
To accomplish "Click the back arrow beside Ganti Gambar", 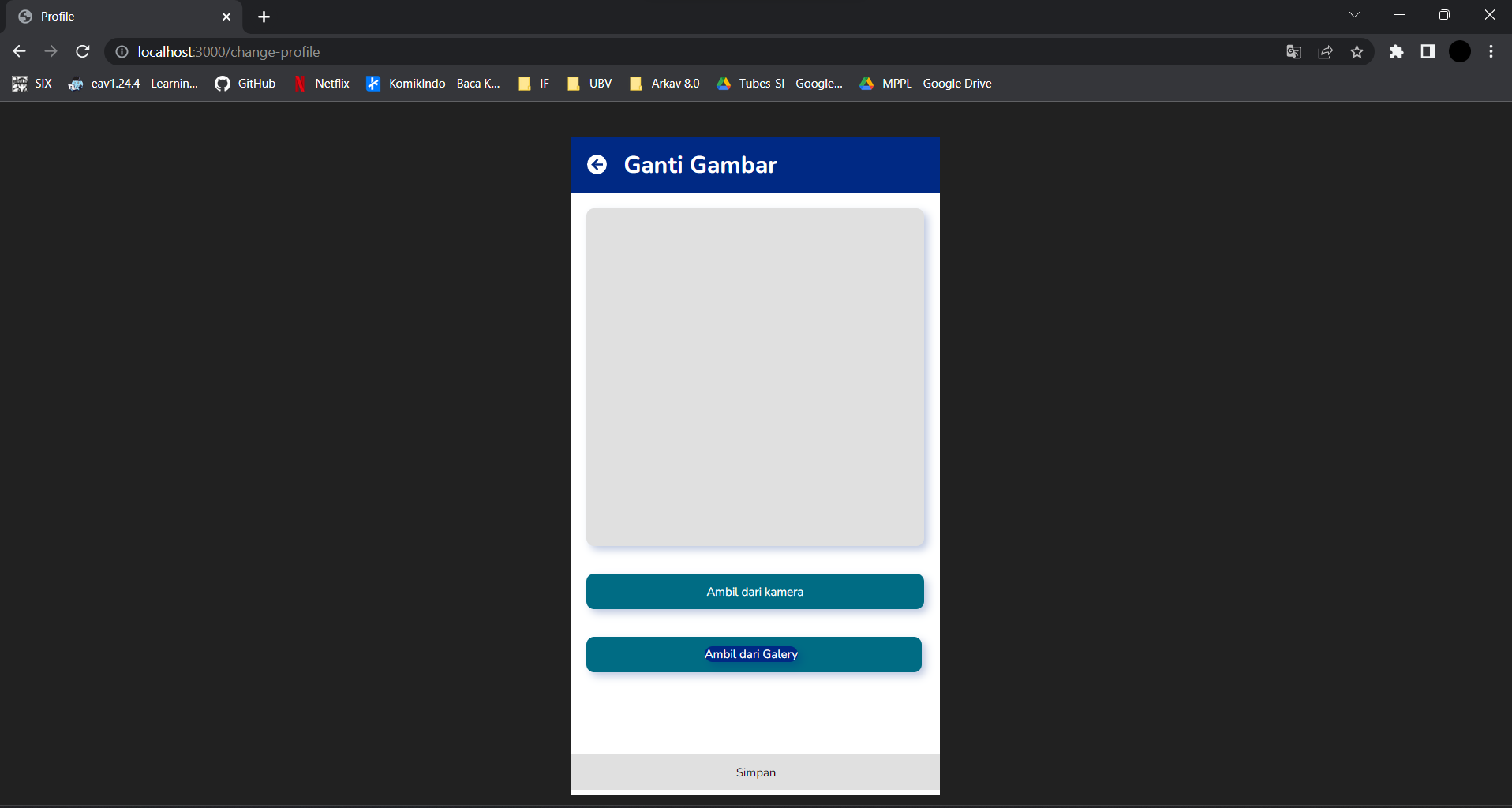I will coord(597,164).
